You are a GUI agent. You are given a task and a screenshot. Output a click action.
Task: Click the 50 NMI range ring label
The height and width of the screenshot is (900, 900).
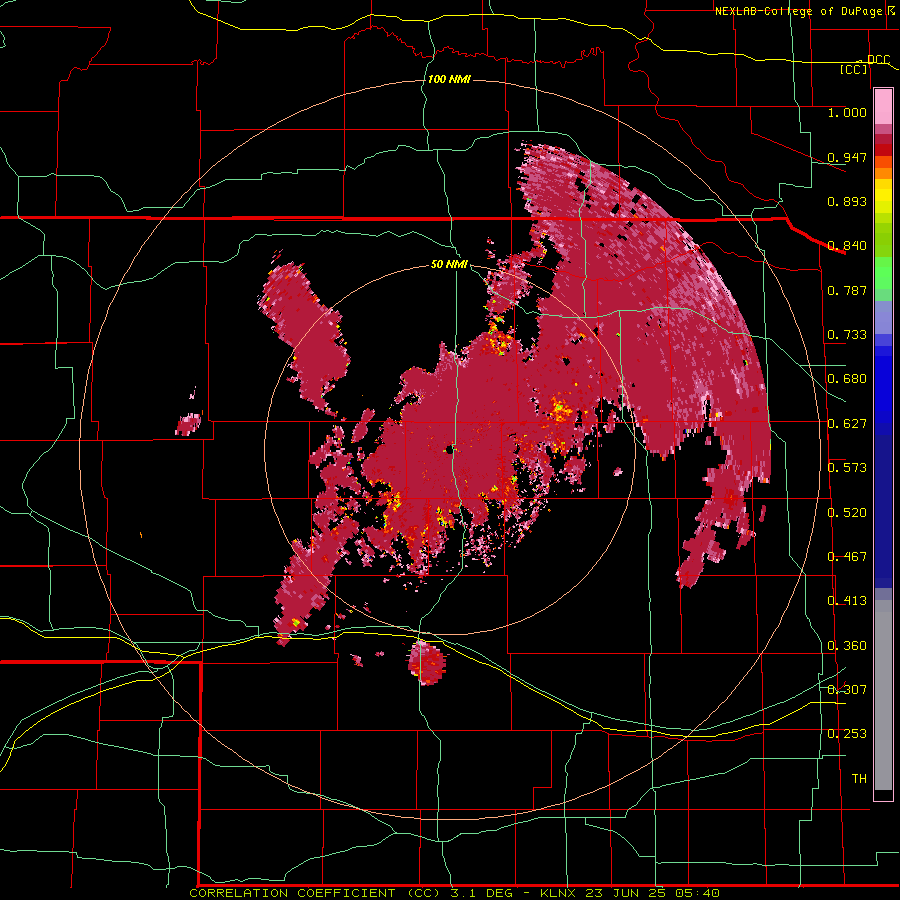click(x=449, y=265)
